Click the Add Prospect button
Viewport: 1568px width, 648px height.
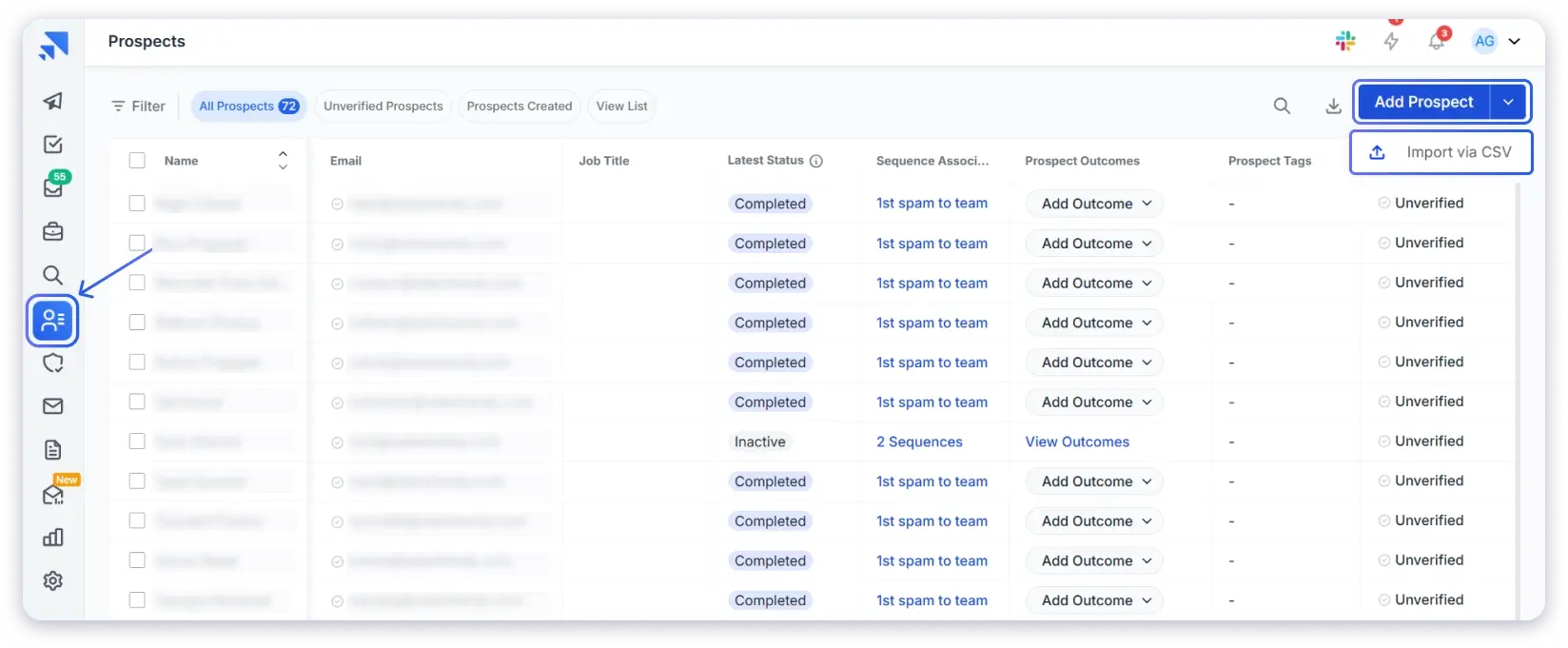click(1423, 102)
